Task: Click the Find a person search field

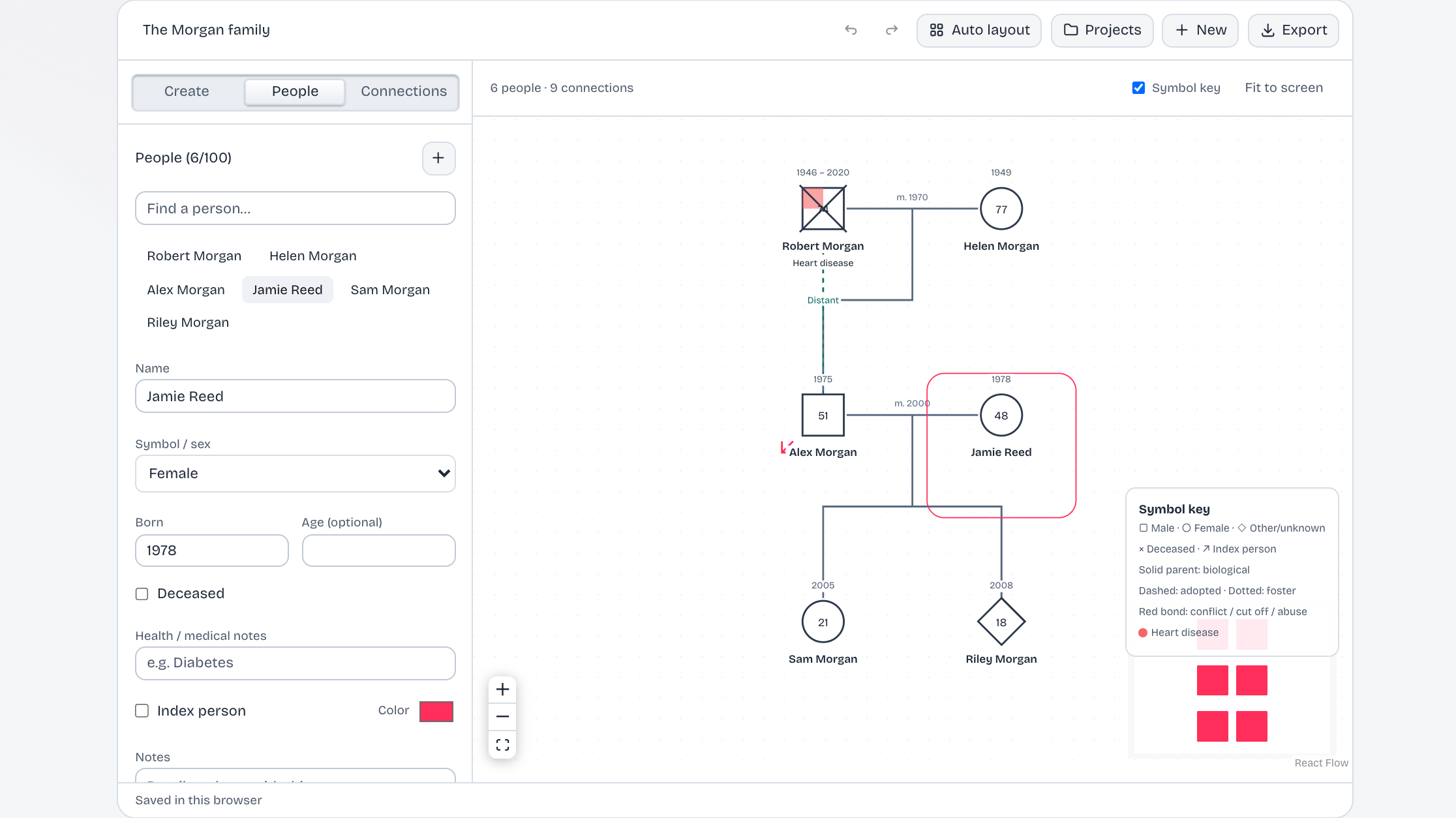Action: [296, 208]
